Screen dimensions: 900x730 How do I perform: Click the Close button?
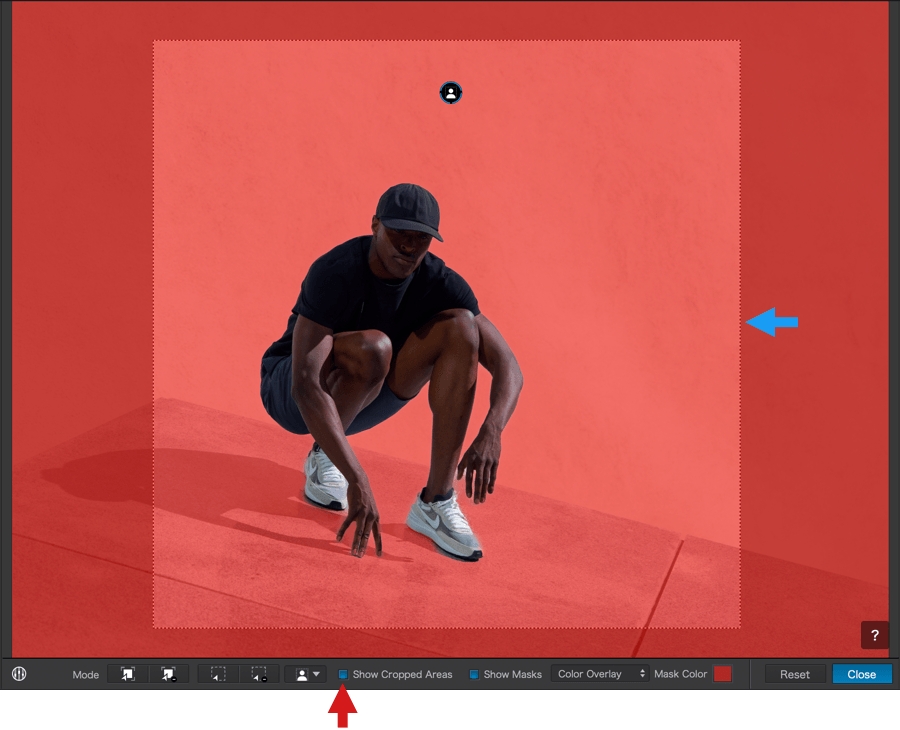[x=862, y=674]
